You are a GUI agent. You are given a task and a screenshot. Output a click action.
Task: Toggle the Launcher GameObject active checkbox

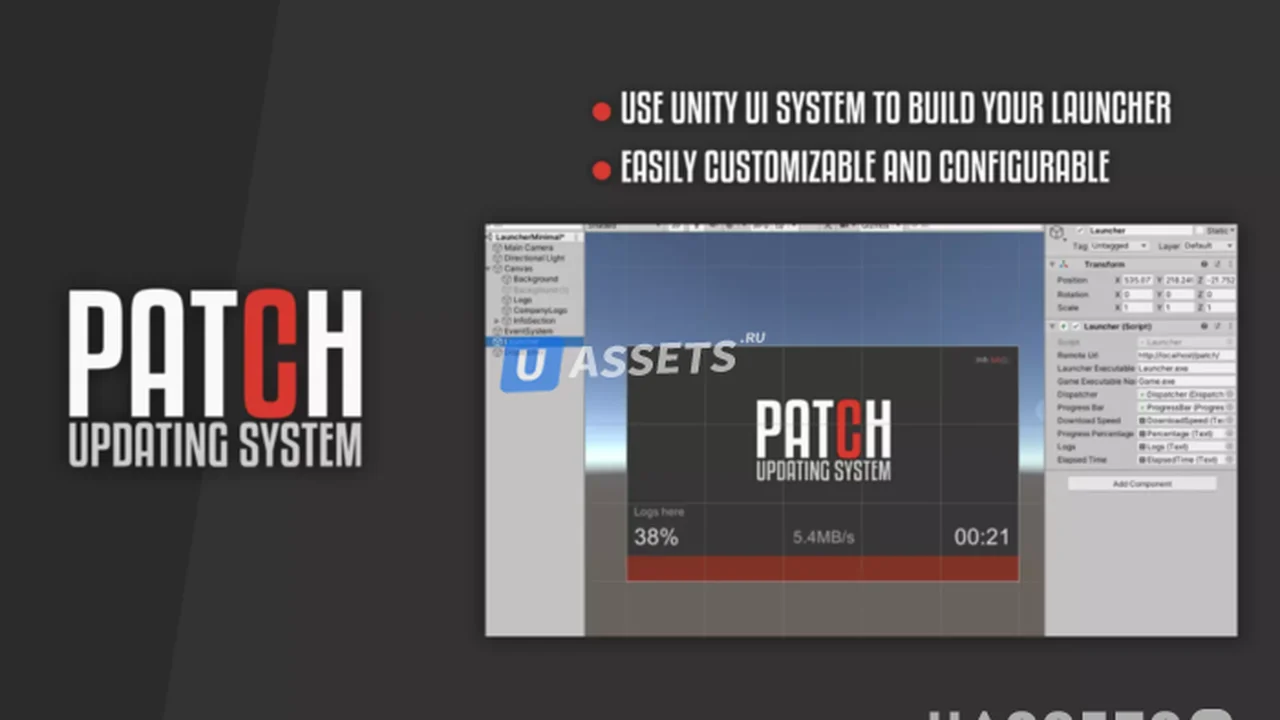point(1081,231)
